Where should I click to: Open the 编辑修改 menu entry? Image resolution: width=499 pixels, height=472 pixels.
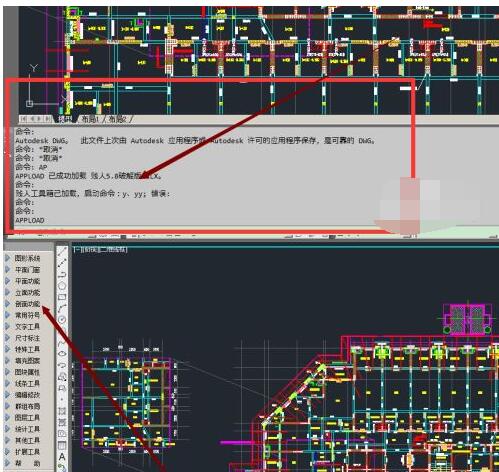(x=27, y=395)
